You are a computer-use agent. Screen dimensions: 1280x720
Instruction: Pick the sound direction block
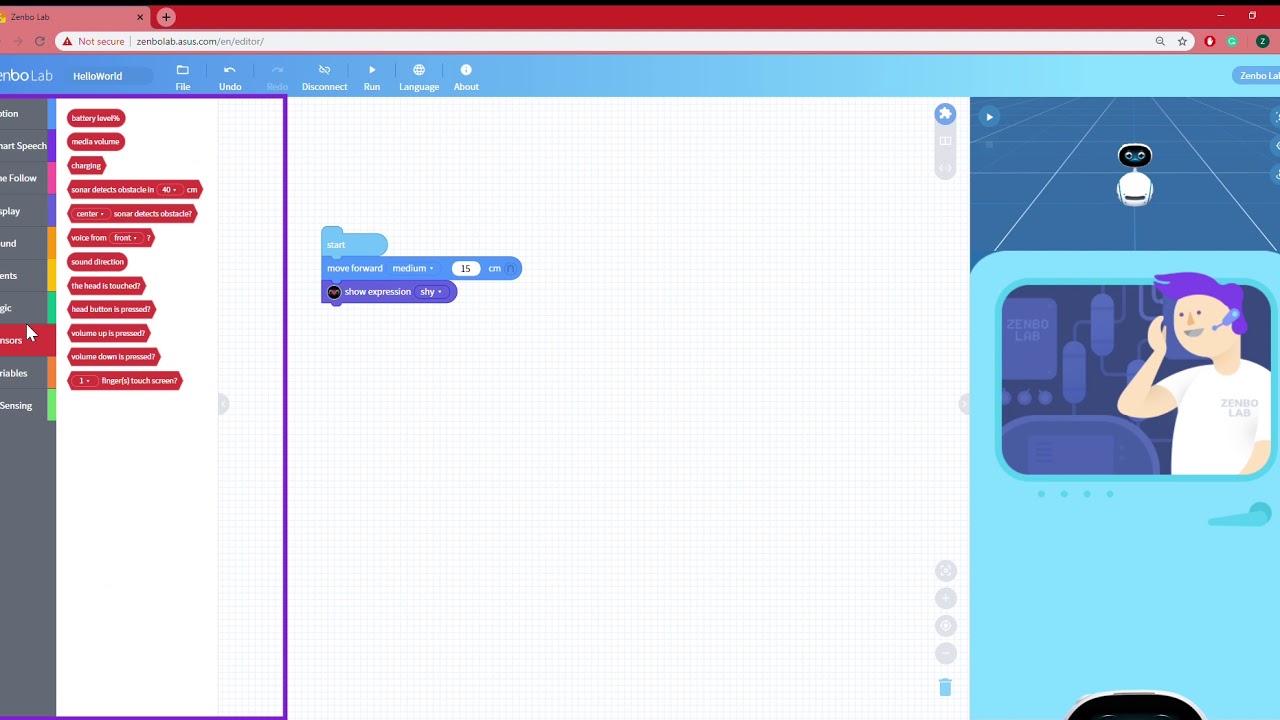pos(97,262)
